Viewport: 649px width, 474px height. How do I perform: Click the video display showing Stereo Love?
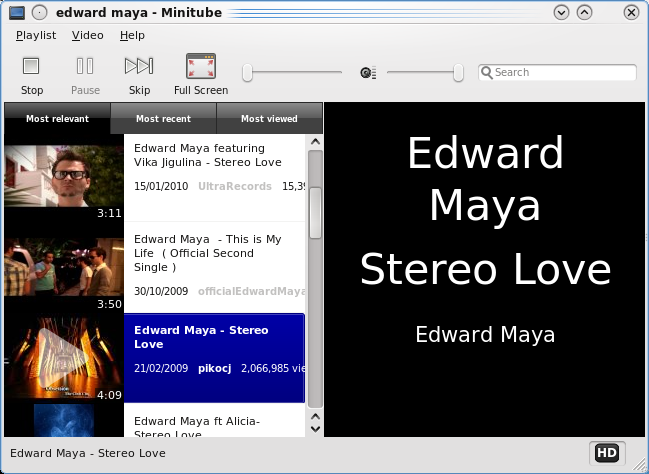click(x=485, y=269)
